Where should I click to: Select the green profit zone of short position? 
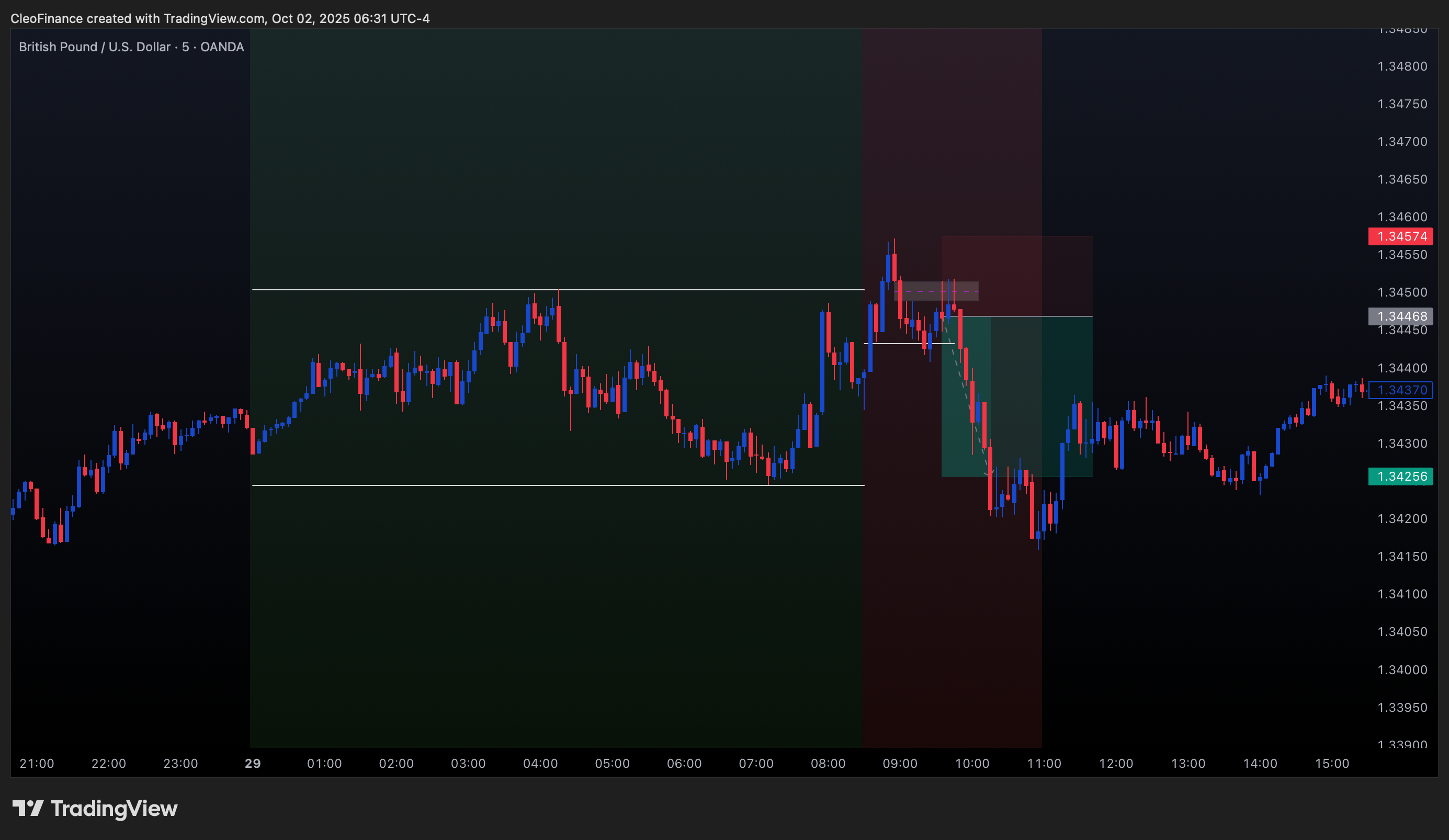[1016, 396]
